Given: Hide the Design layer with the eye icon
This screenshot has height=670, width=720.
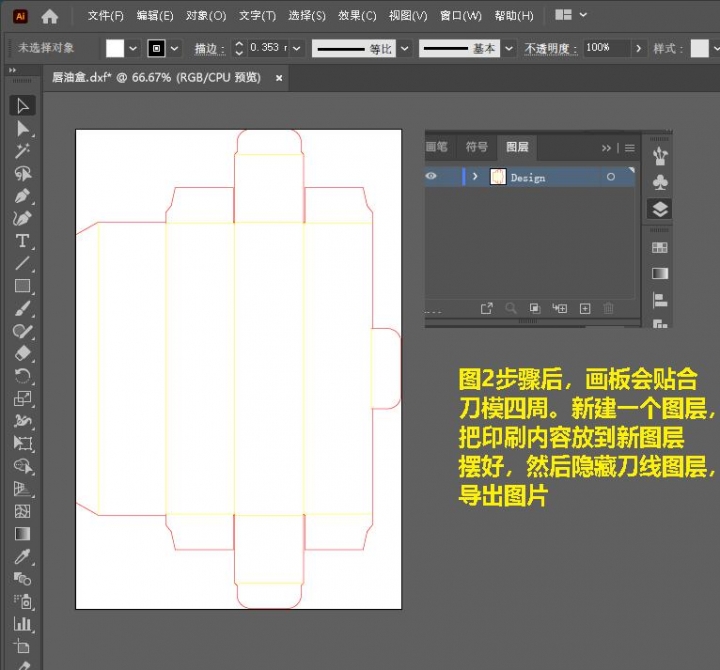Looking at the screenshot, I should click(431, 177).
